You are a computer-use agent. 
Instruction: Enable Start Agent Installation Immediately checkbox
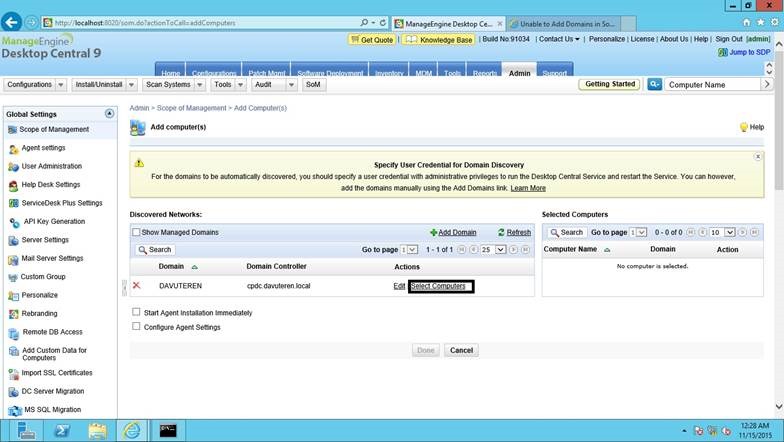click(x=136, y=312)
